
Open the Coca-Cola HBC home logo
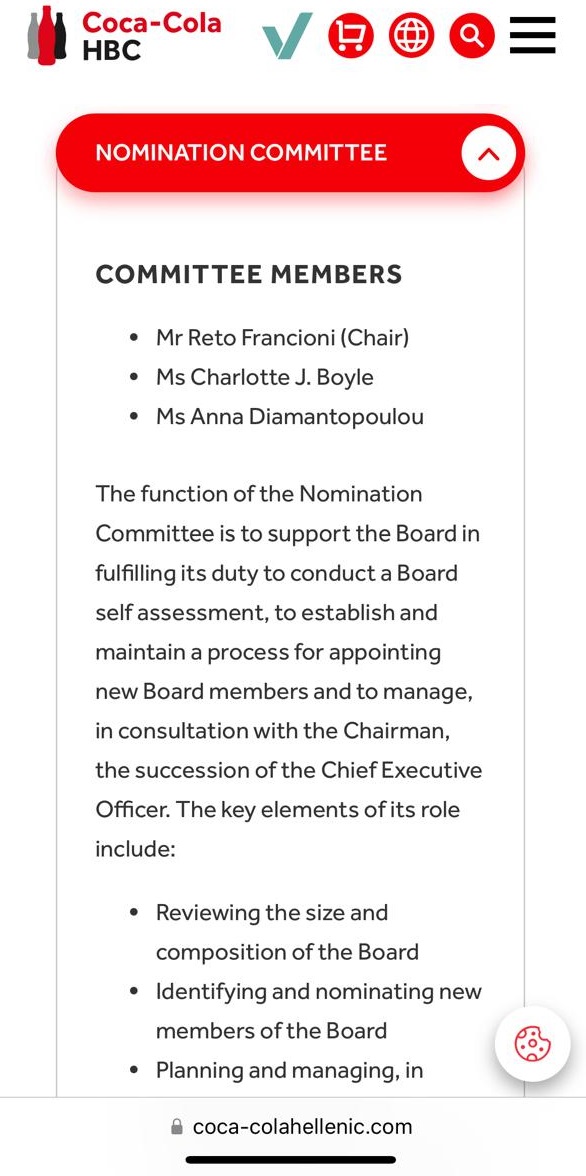[125, 34]
